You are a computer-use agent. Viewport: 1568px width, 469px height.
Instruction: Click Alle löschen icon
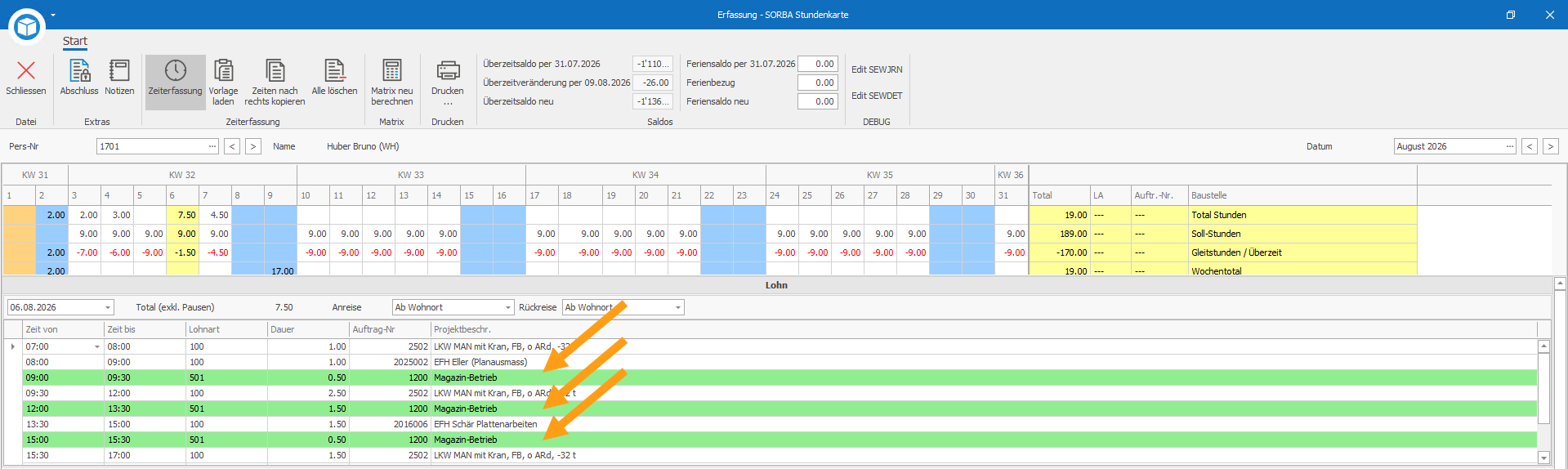click(334, 70)
